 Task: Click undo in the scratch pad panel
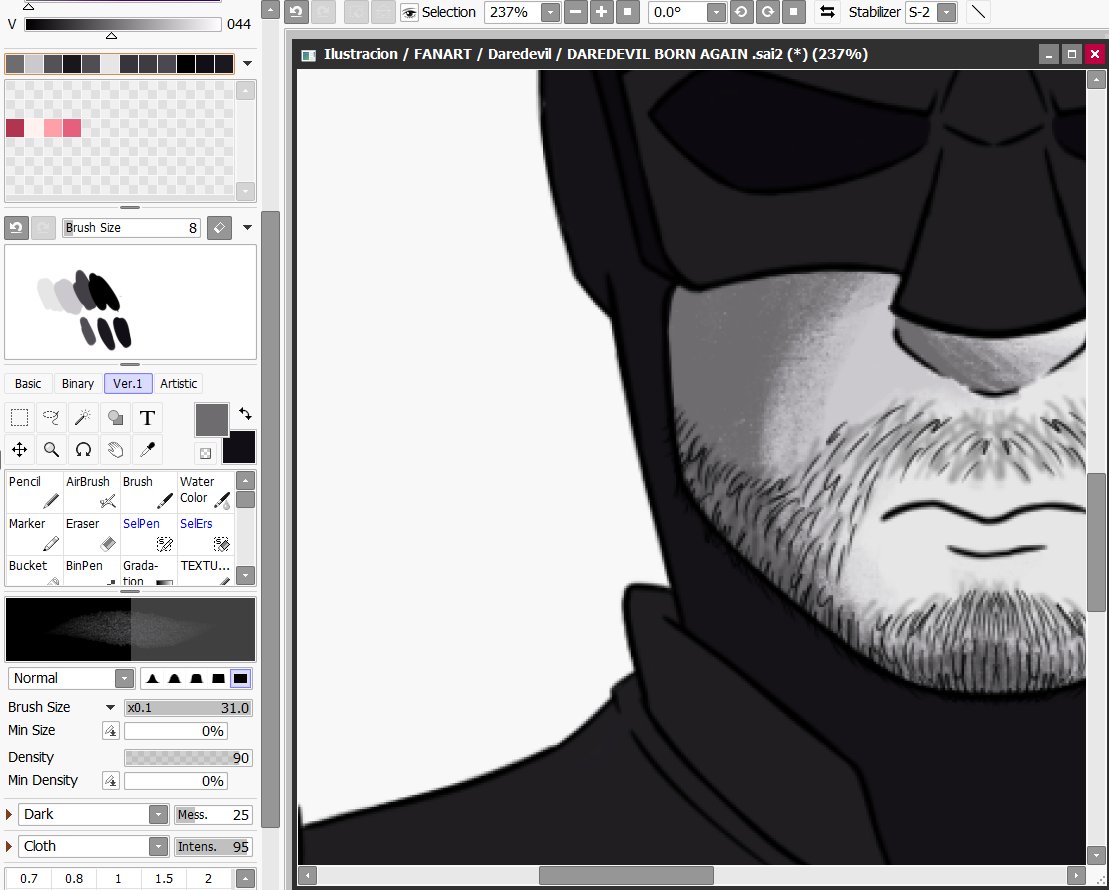click(x=16, y=228)
